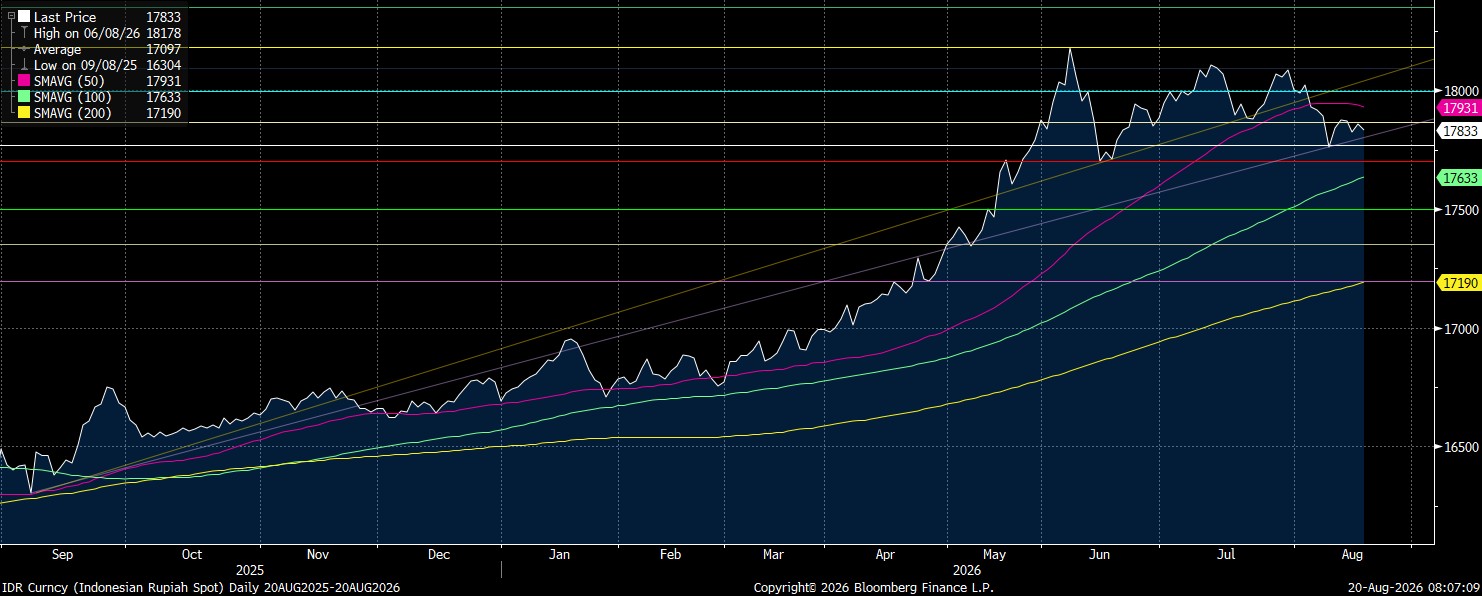Click the IDR Curncy chart title text
Viewport: 1482px width, 596px height.
[201, 587]
